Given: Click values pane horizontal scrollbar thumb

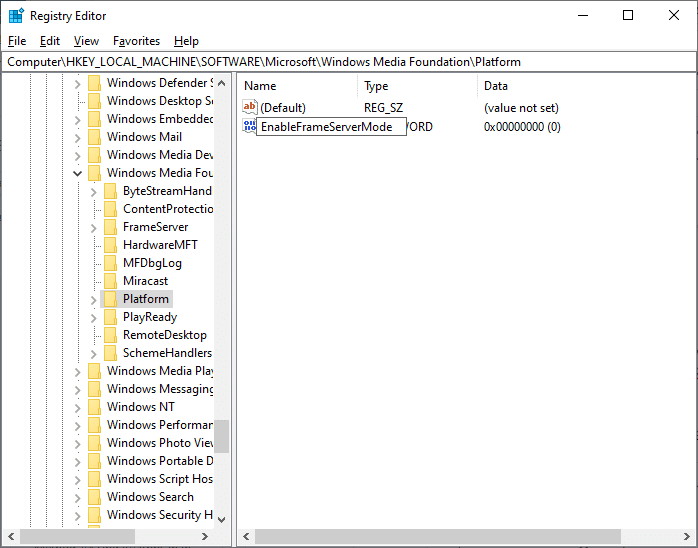Looking at the screenshot, I should click(438, 536).
